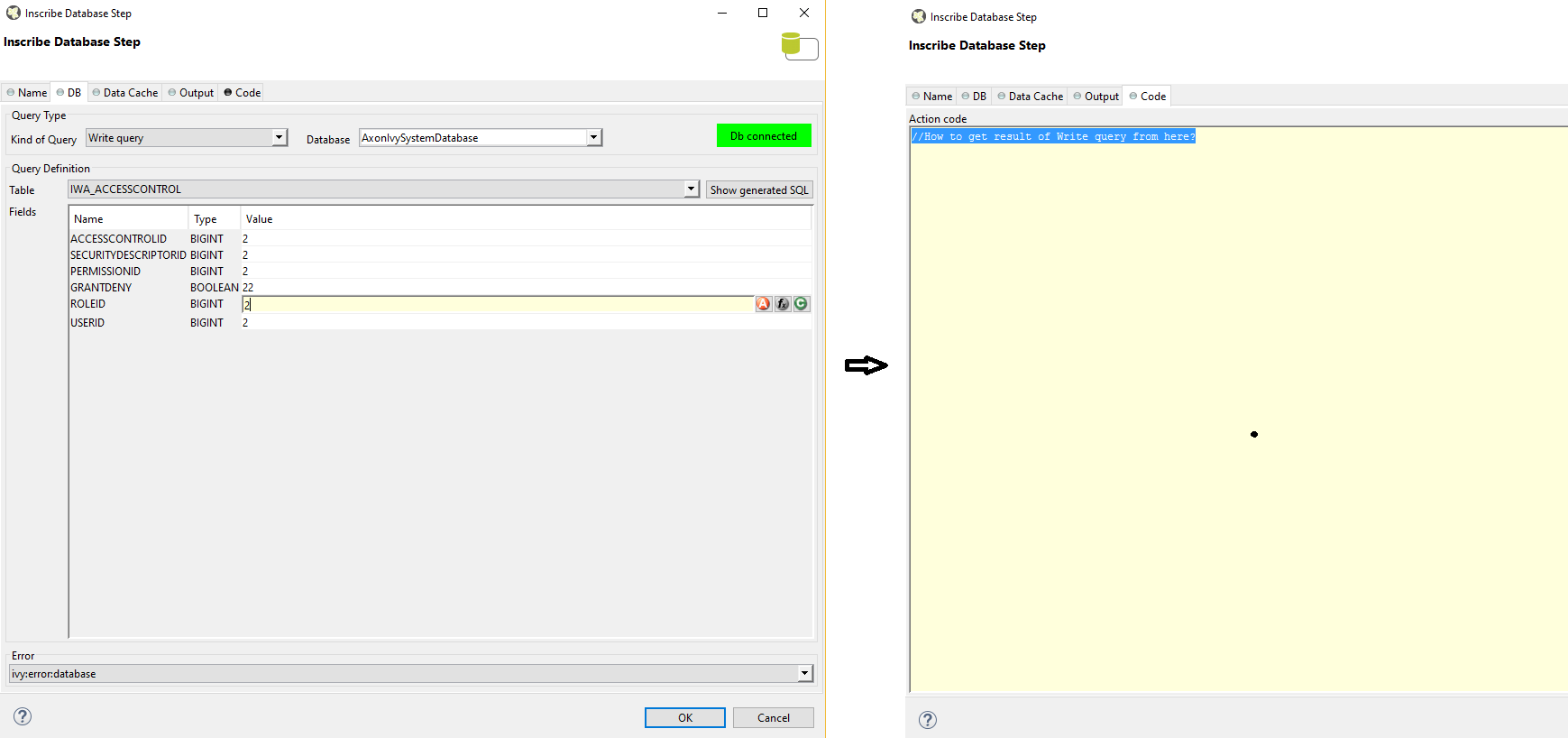Open Data Cache tab in right dialog
The image size is (1568, 738).
click(x=1031, y=97)
